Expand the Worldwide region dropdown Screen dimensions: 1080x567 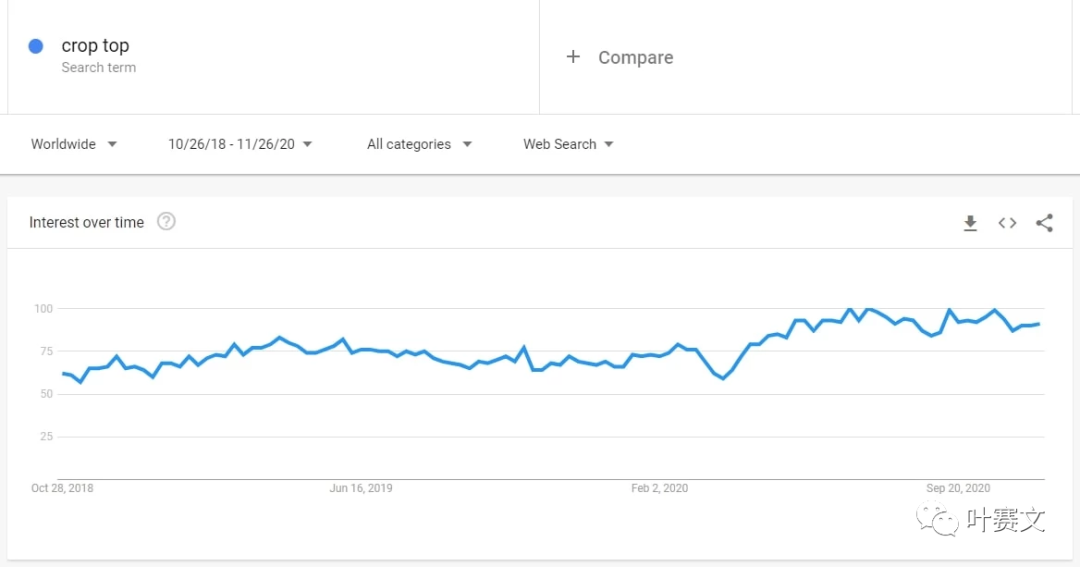74,144
